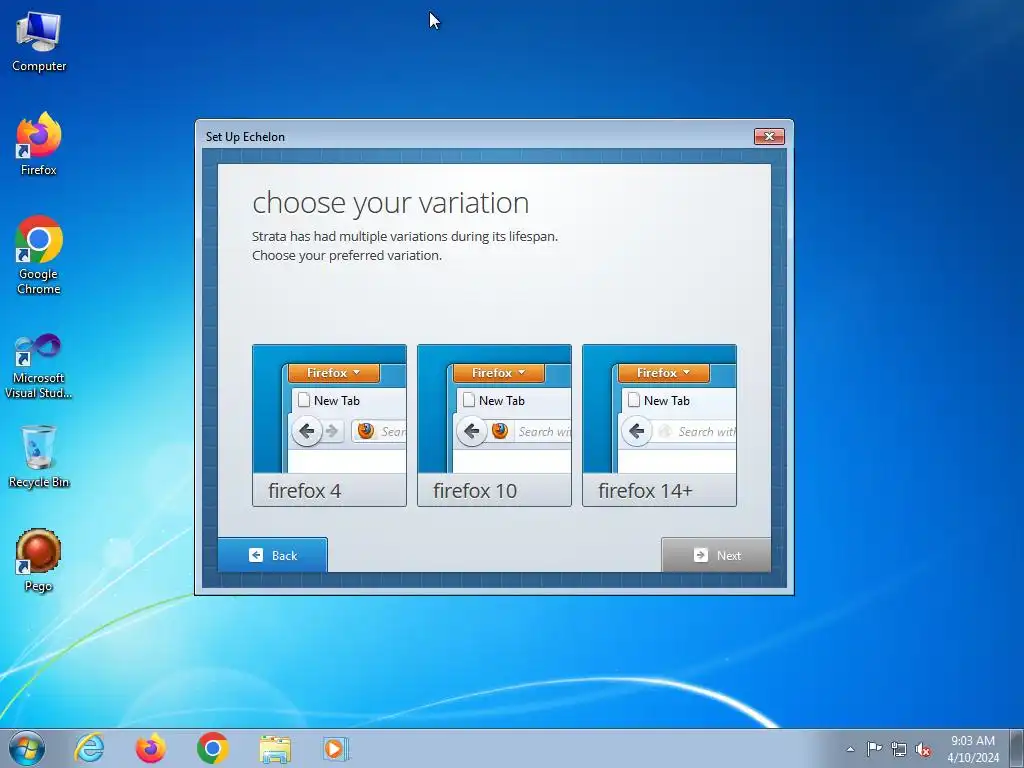The width and height of the screenshot is (1024, 768).
Task: Go Back in Echelon setup
Action: point(272,555)
